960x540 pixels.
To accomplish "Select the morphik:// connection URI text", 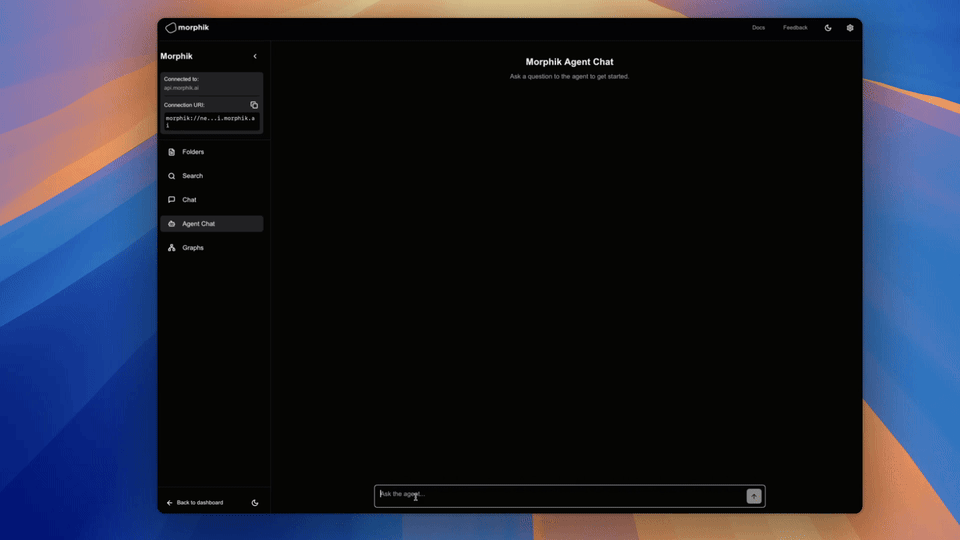I will pos(211,121).
